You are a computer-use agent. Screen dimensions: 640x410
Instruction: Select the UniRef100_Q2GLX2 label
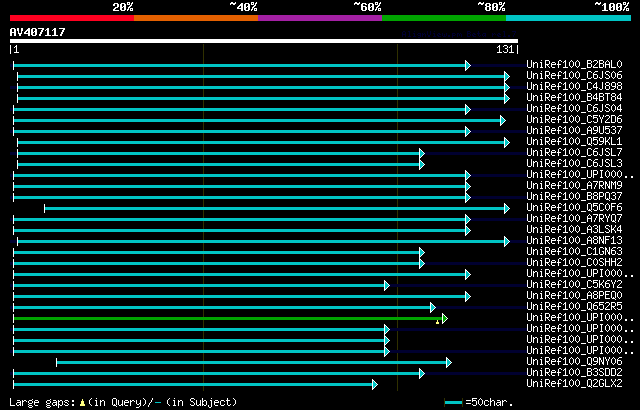[x=574, y=384]
